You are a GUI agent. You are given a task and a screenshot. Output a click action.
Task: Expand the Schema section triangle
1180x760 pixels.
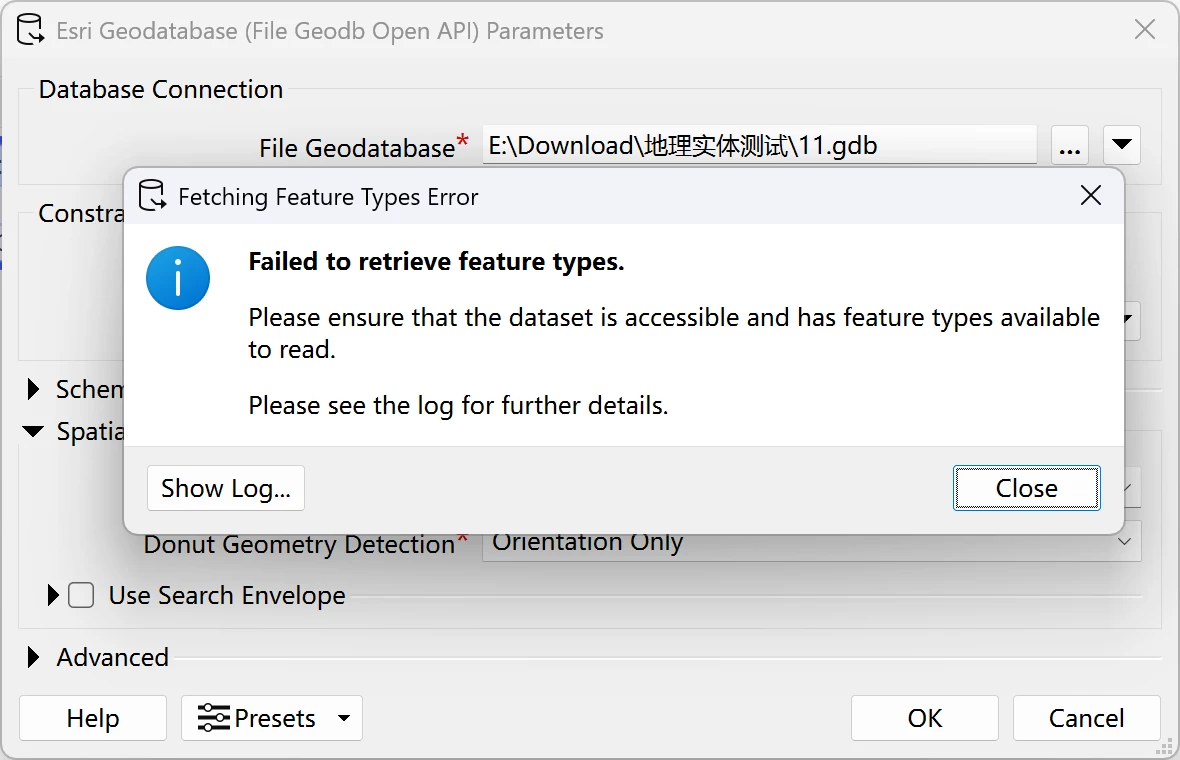[33, 389]
